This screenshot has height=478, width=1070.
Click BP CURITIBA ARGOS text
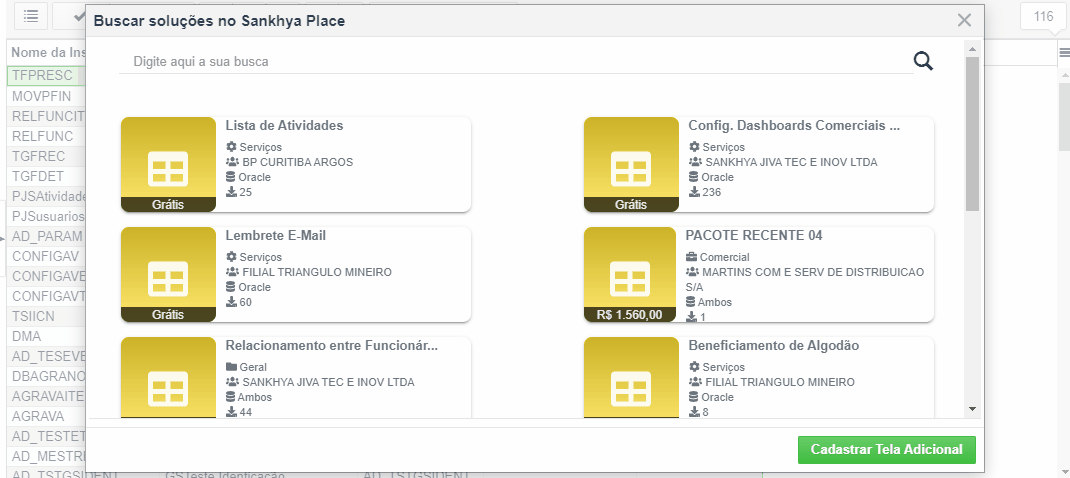pyautogui.click(x=298, y=162)
